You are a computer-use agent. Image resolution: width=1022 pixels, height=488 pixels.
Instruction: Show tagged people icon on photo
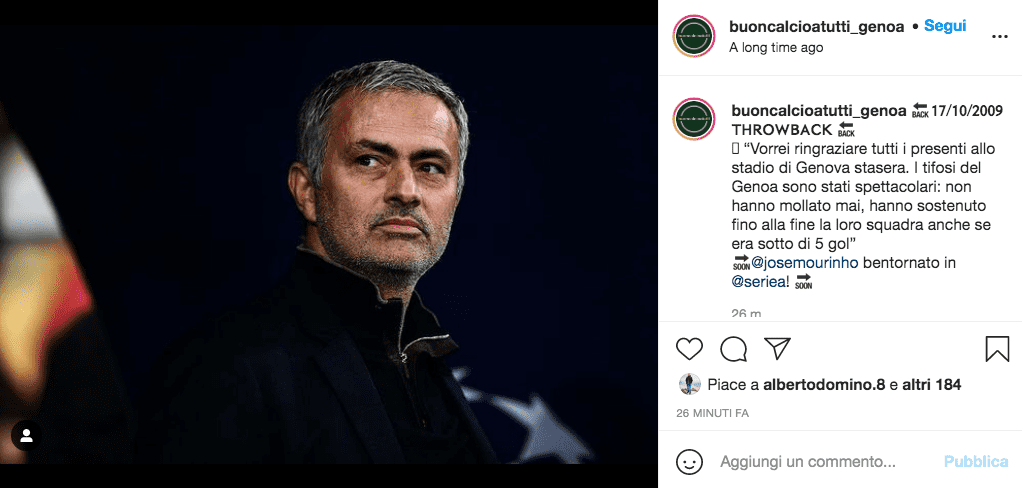coord(27,435)
